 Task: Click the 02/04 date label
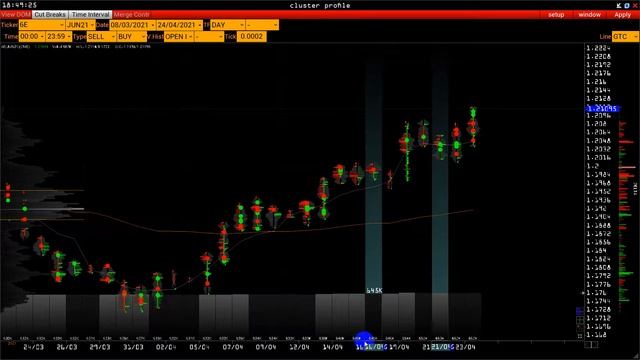click(x=166, y=347)
